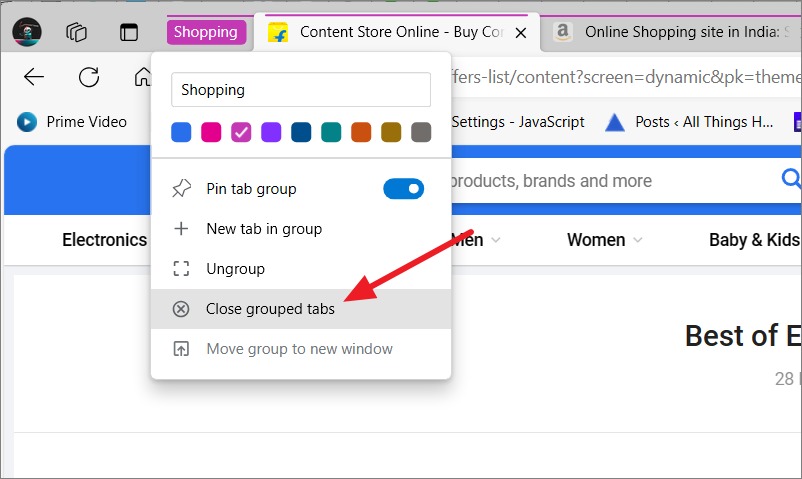Expand the Women category dropdown arrow
The width and height of the screenshot is (802, 479).
(x=637, y=240)
